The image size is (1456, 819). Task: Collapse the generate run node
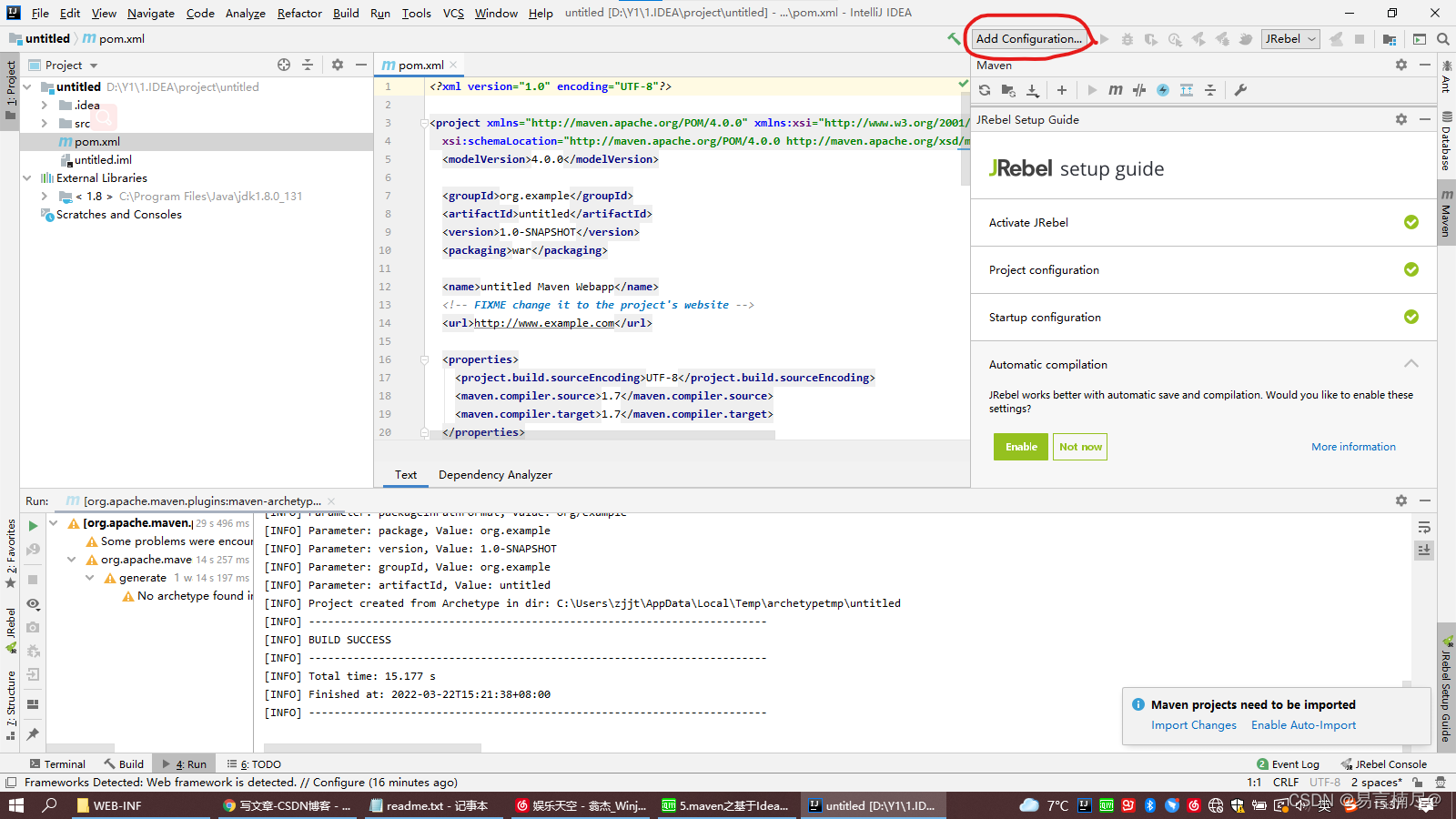[x=90, y=578]
